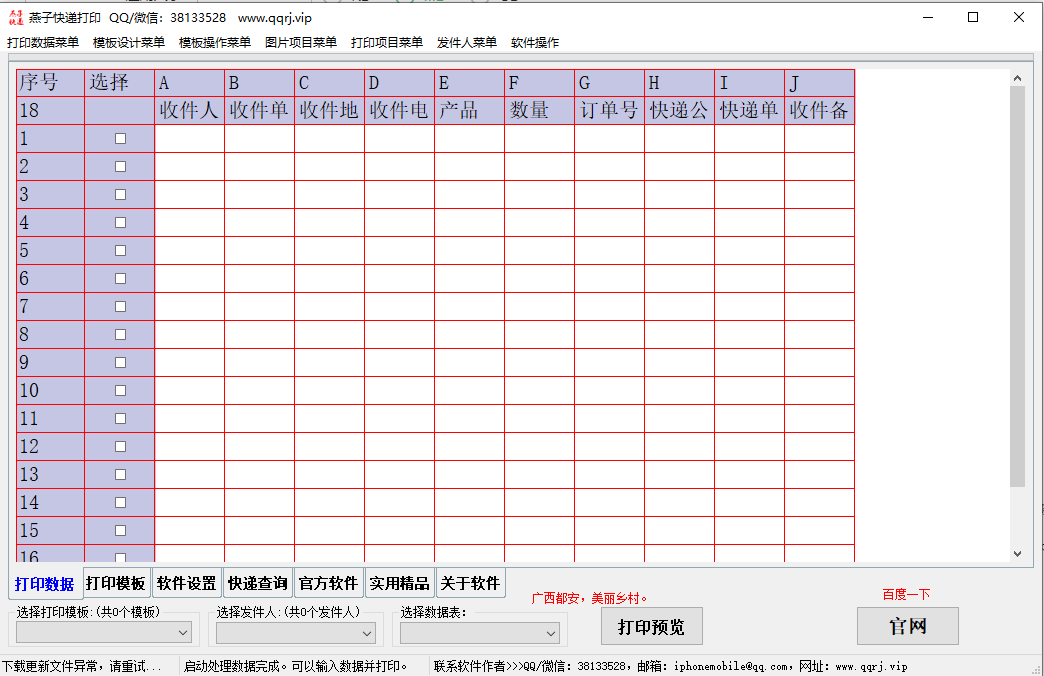Tick the checkbox in row 7
This screenshot has width=1044, height=676.
point(121,306)
